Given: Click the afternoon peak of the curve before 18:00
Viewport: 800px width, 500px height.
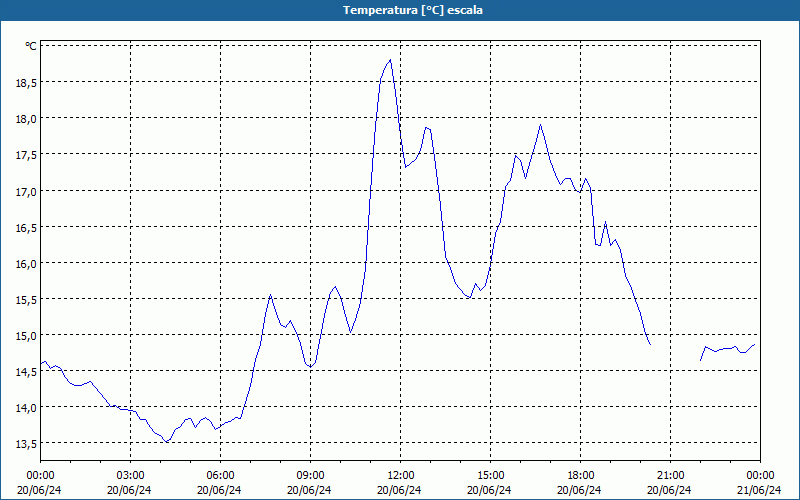Looking at the screenshot, I should [x=540, y=124].
